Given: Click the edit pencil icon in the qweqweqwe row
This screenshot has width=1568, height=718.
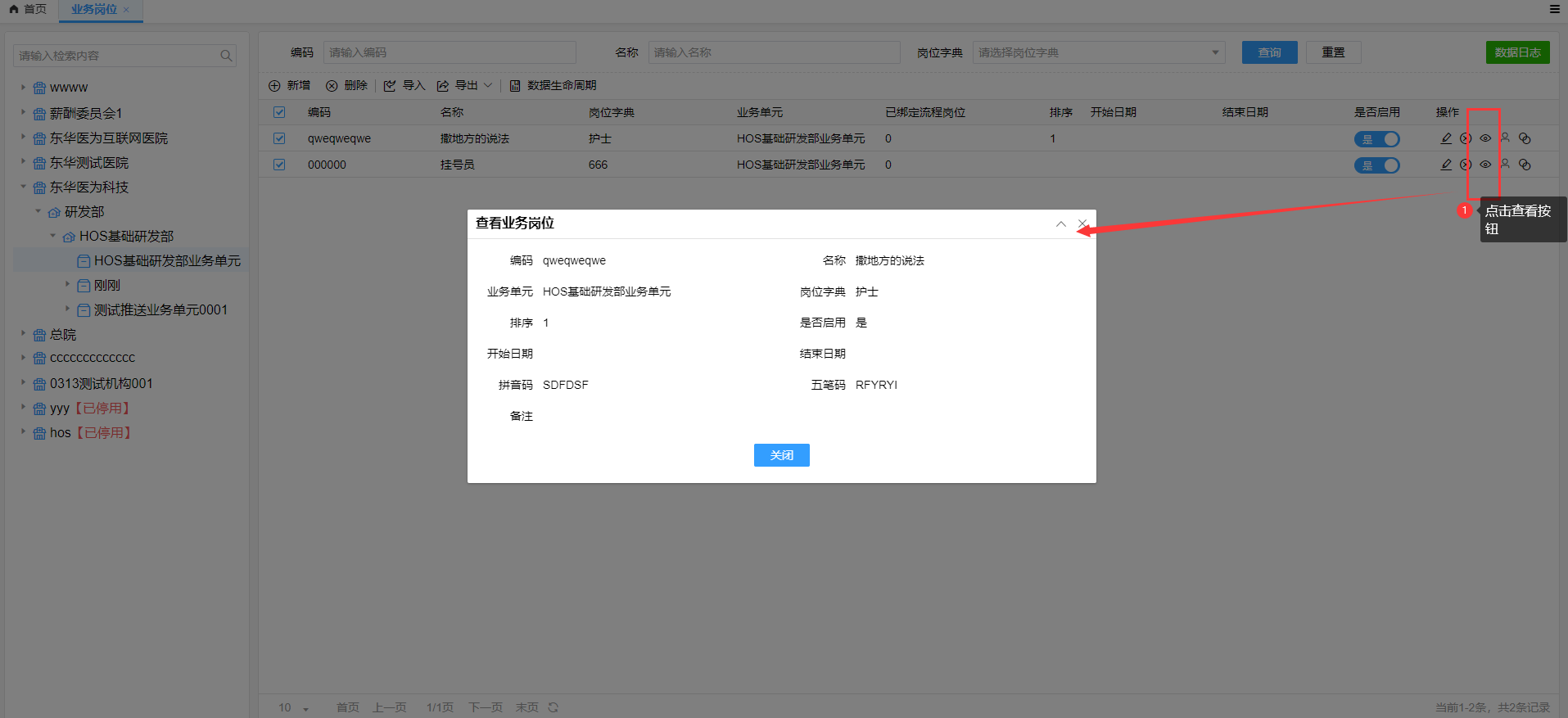Looking at the screenshot, I should tap(1446, 139).
